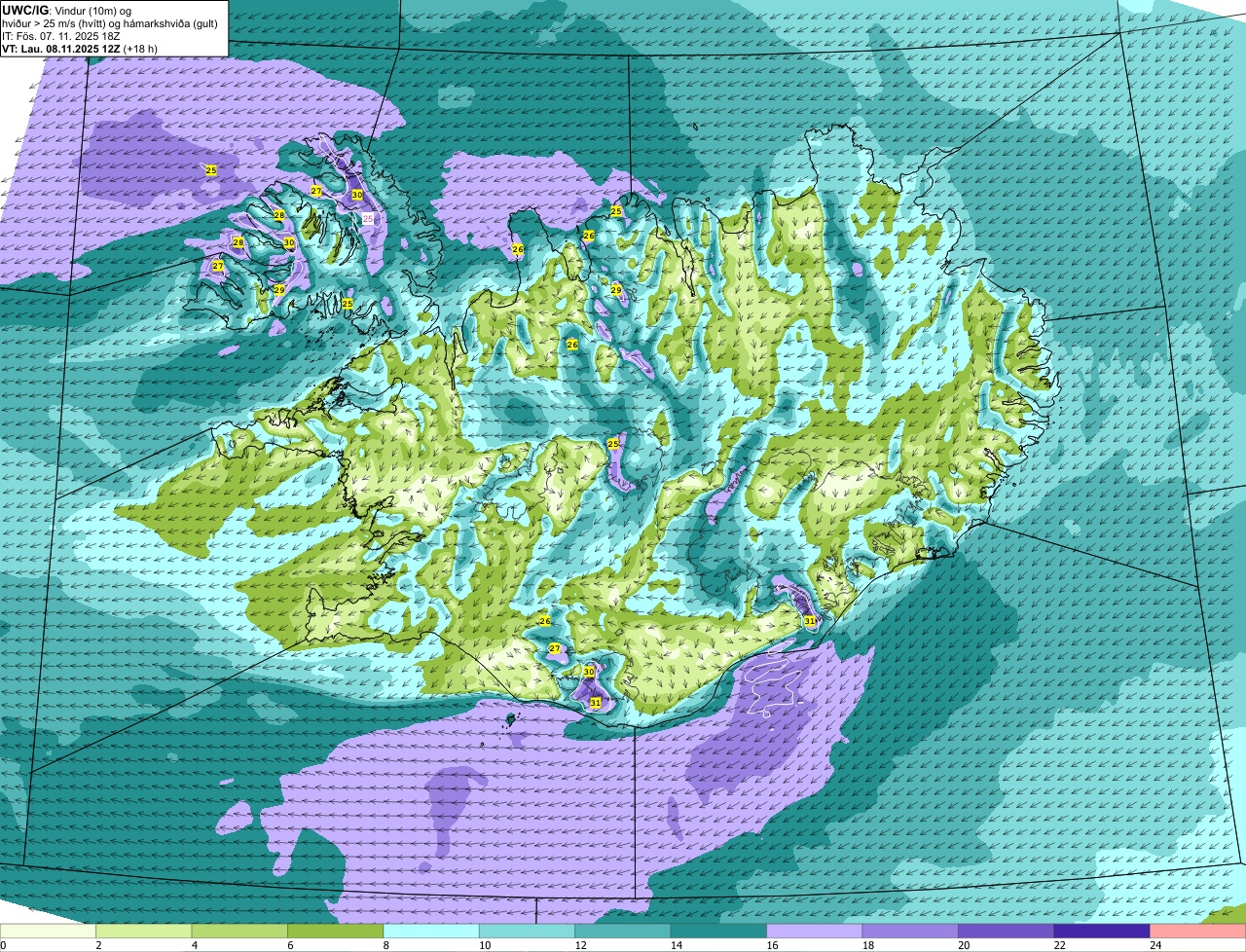Click the 31 gust label at Mýrdalsjökull south coast
1246x952 pixels.
click(x=595, y=702)
